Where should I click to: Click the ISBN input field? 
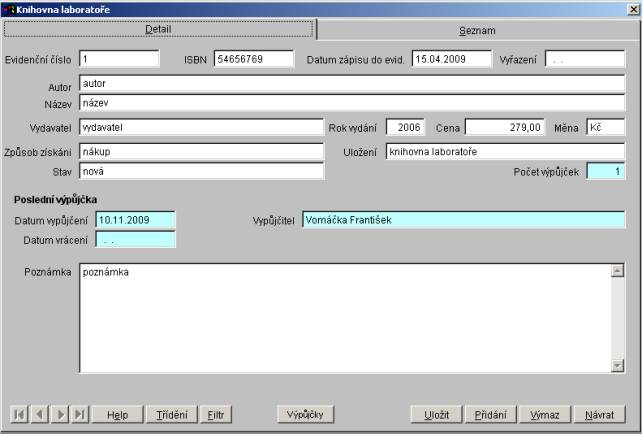[x=253, y=58]
